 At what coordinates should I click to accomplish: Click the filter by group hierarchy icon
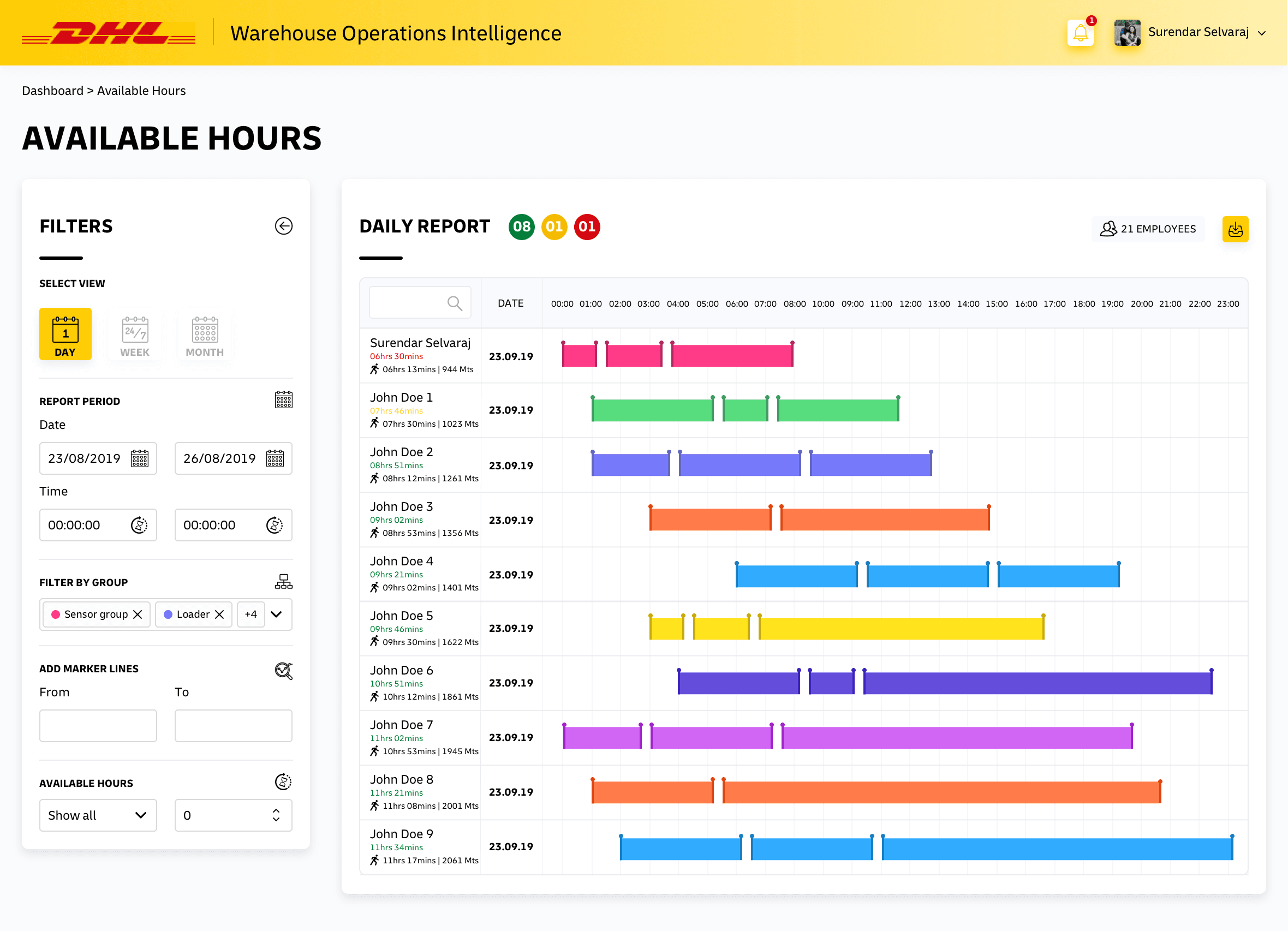click(x=283, y=582)
